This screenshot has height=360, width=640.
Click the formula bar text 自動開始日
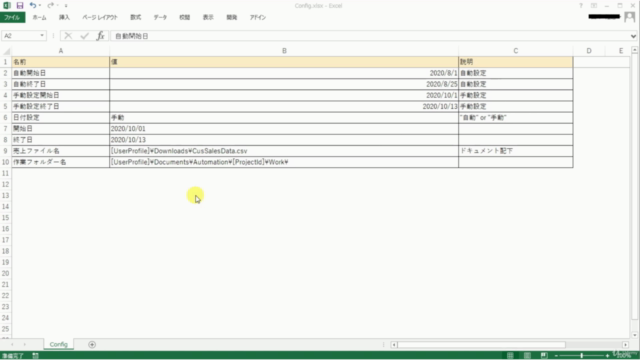[131, 36]
